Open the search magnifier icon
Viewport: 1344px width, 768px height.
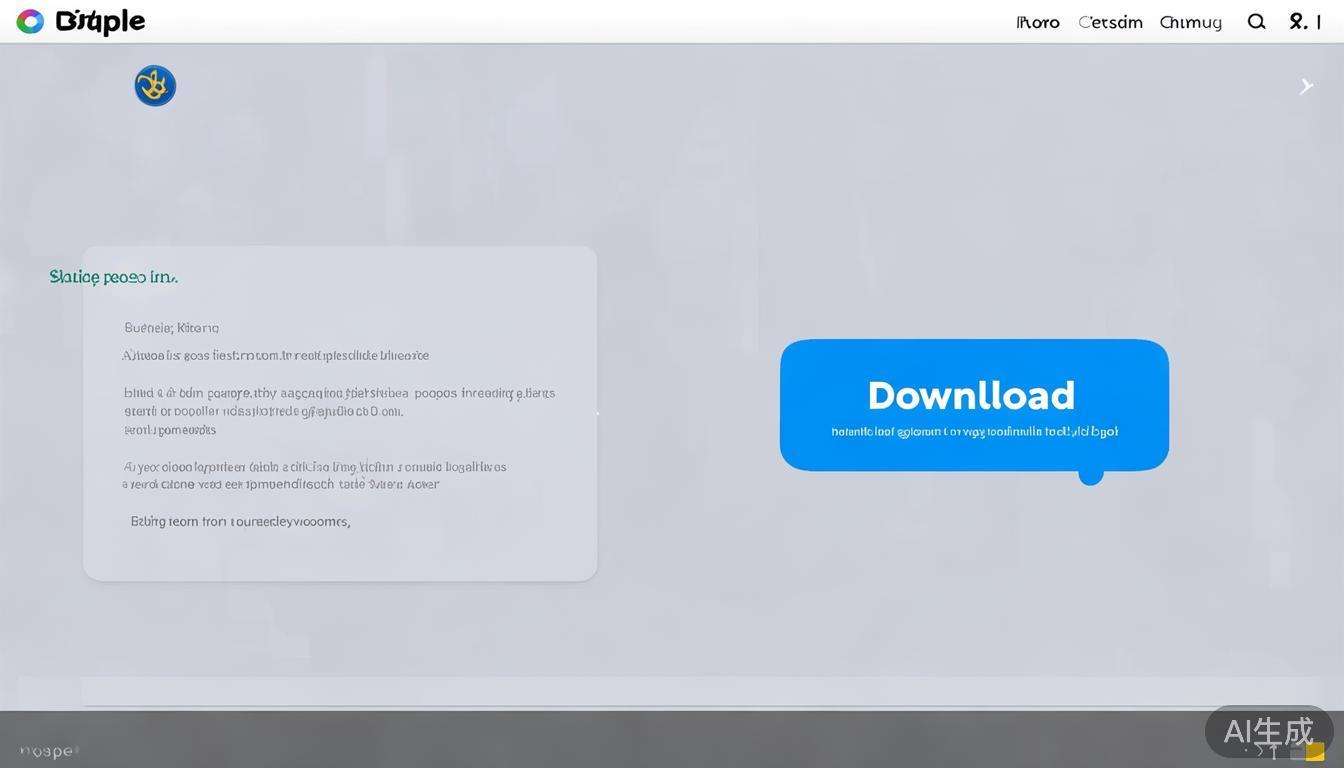(1256, 21)
